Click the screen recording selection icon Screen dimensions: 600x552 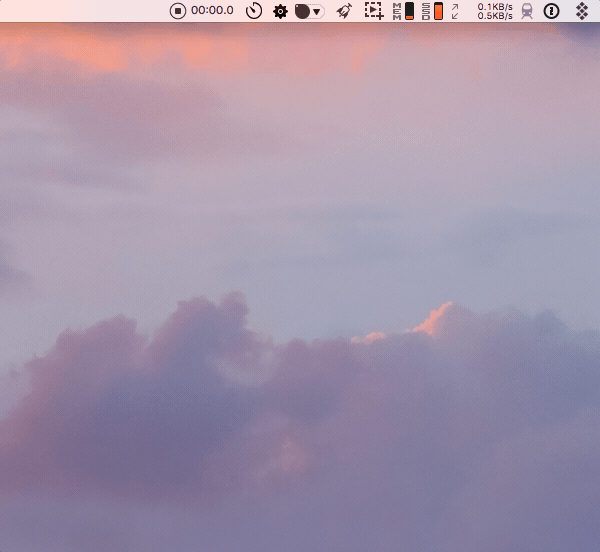click(374, 11)
